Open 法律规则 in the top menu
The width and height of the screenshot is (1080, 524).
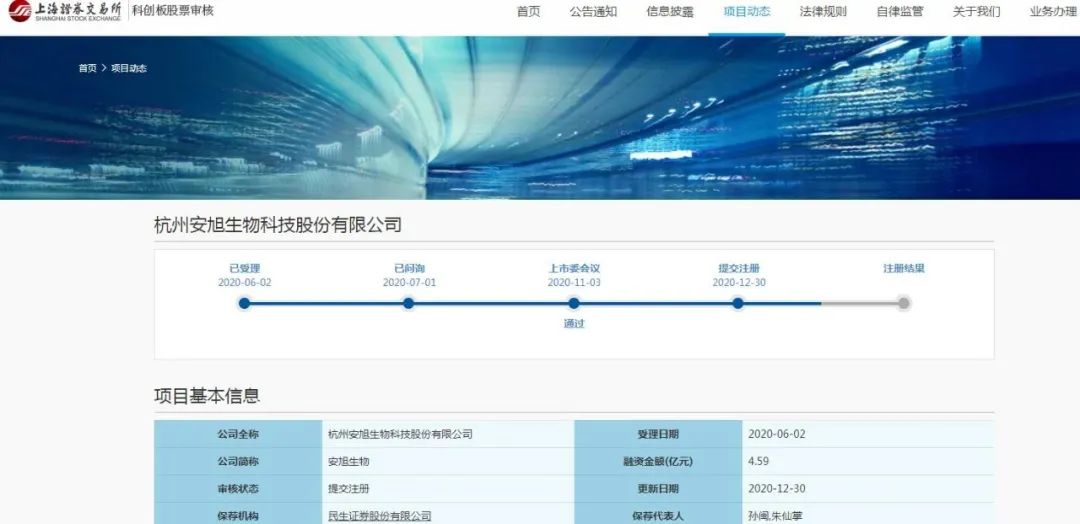(823, 12)
